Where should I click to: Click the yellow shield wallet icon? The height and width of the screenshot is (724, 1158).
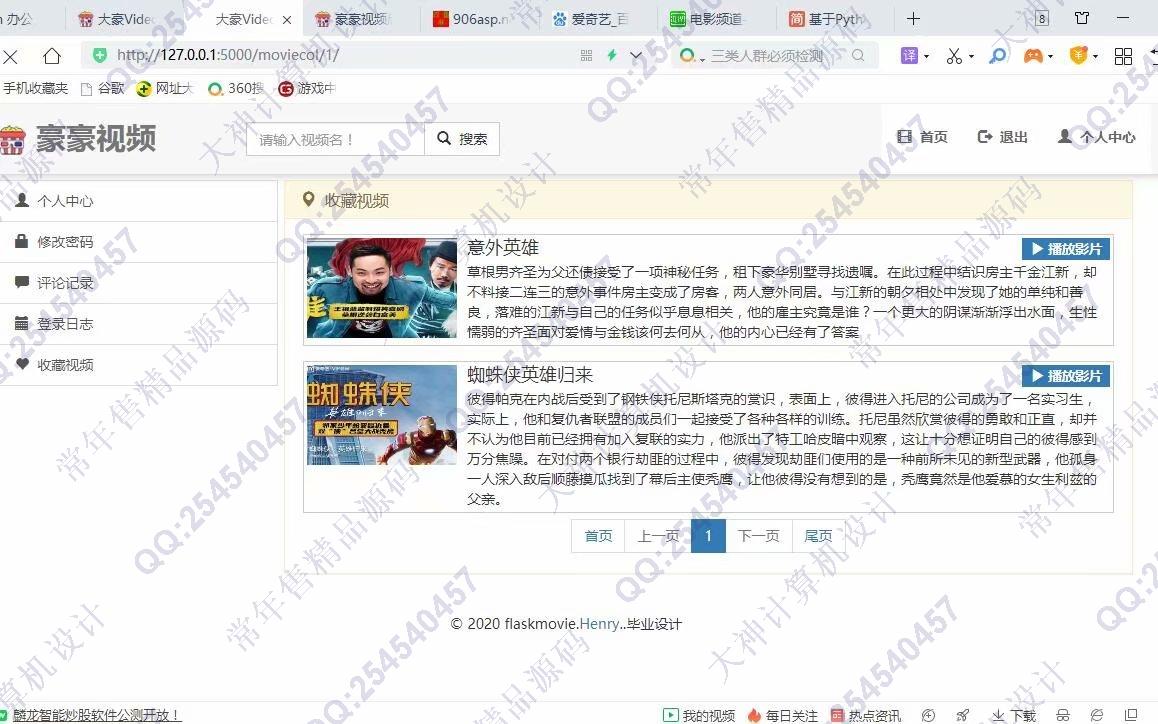tap(1078, 55)
